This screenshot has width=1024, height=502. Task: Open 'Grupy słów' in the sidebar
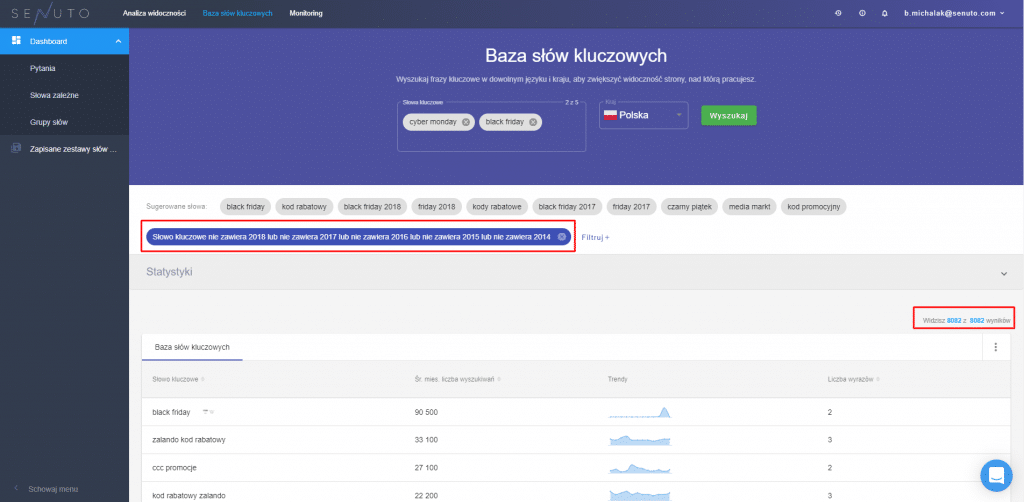click(49, 121)
